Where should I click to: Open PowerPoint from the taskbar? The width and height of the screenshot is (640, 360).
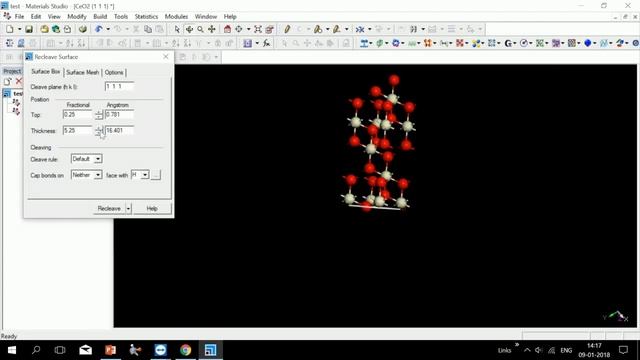point(110,350)
